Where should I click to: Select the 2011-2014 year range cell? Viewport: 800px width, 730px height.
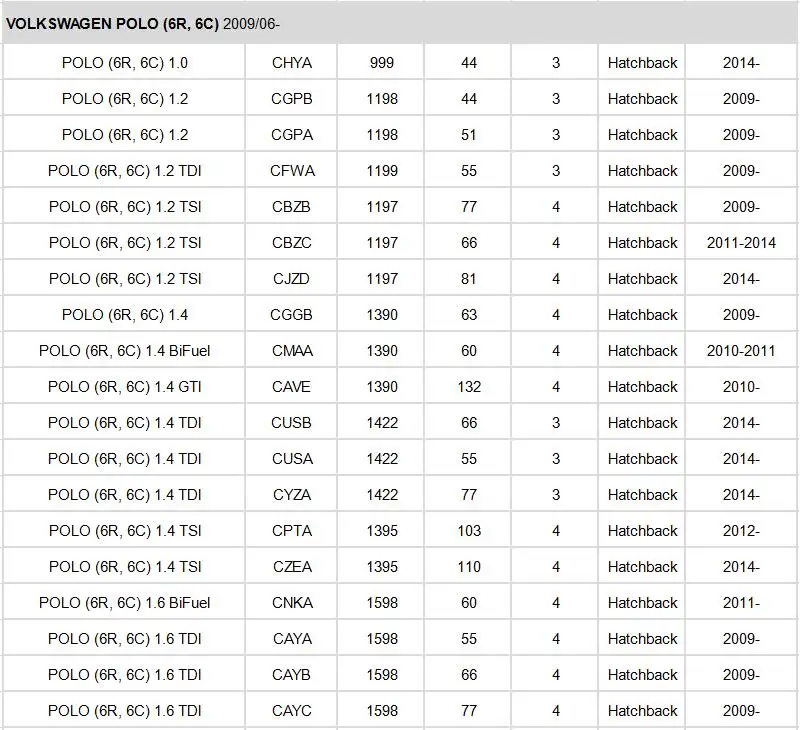[x=741, y=243]
